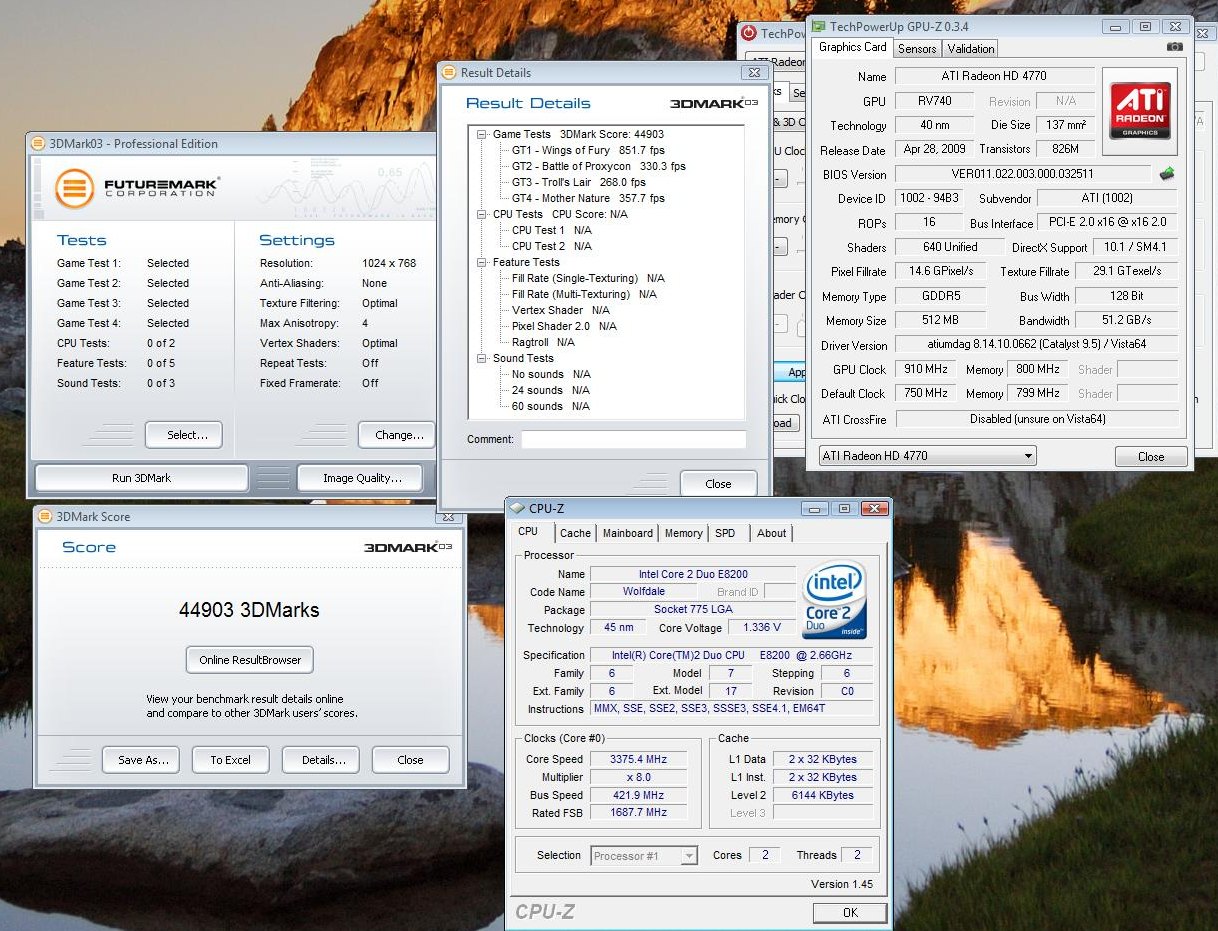Click the 3DMark Score window title icon
This screenshot has height=931, width=1218.
pos(45,516)
